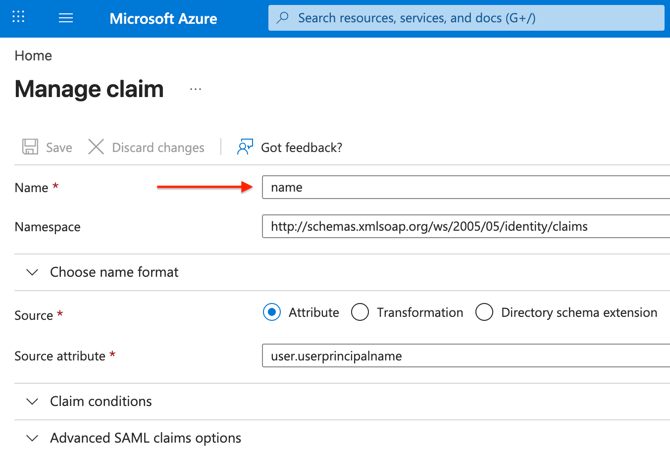Click into the Namespace field

tap(465, 227)
